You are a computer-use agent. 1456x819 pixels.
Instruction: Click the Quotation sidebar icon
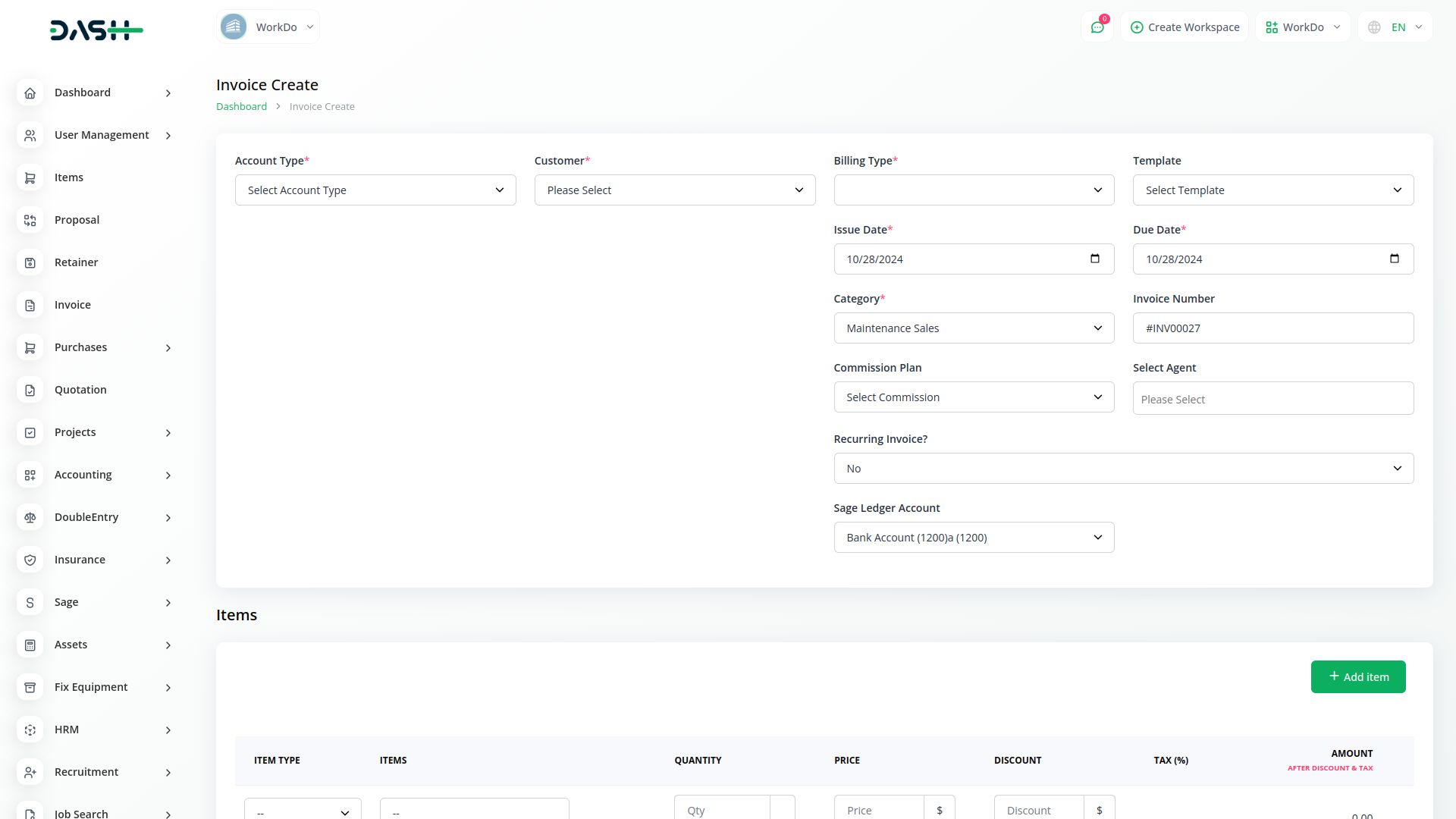(x=30, y=390)
